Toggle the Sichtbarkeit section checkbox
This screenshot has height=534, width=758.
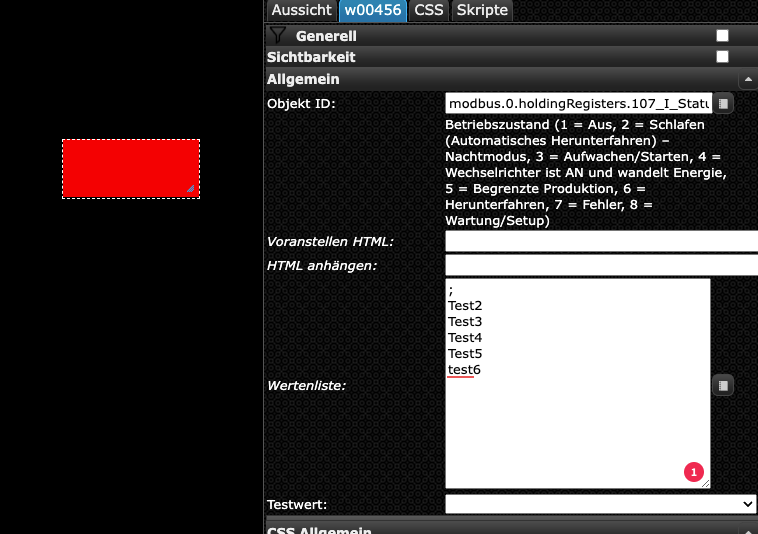point(722,57)
